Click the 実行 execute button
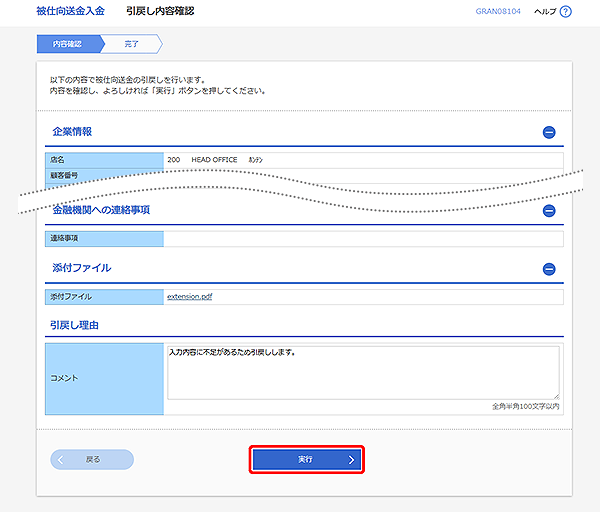Viewport: 600px width, 512px height. (x=307, y=459)
